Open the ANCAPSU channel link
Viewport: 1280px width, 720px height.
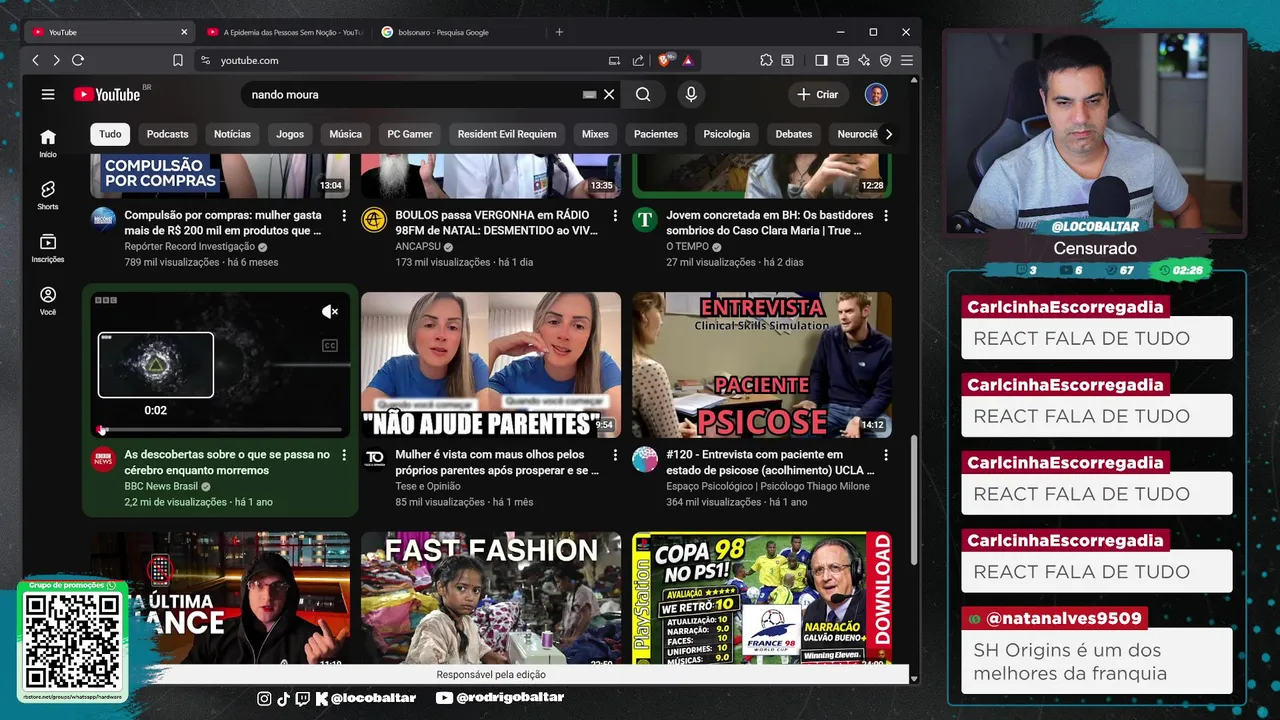coord(420,247)
